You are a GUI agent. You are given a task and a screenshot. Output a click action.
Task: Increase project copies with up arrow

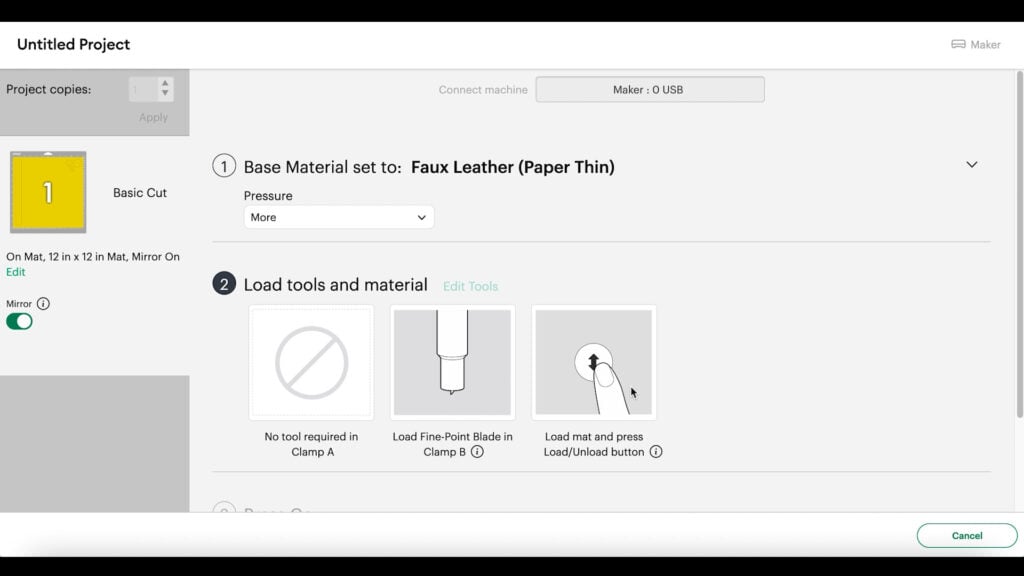click(x=165, y=84)
